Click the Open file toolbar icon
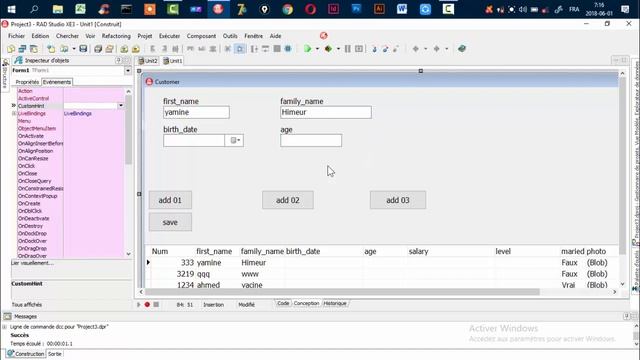Screen dimensions: 640x360 64,49
